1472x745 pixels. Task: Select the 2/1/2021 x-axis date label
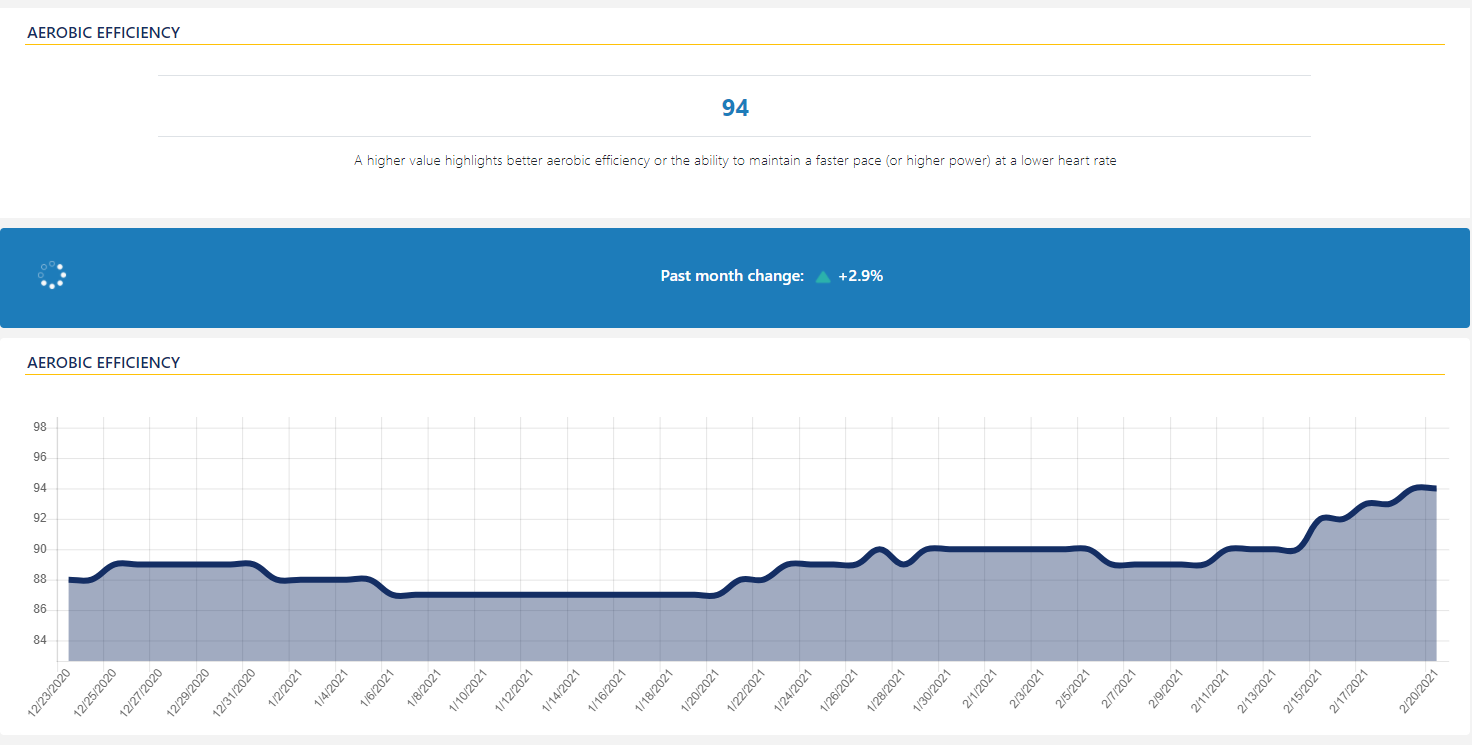pos(981,688)
